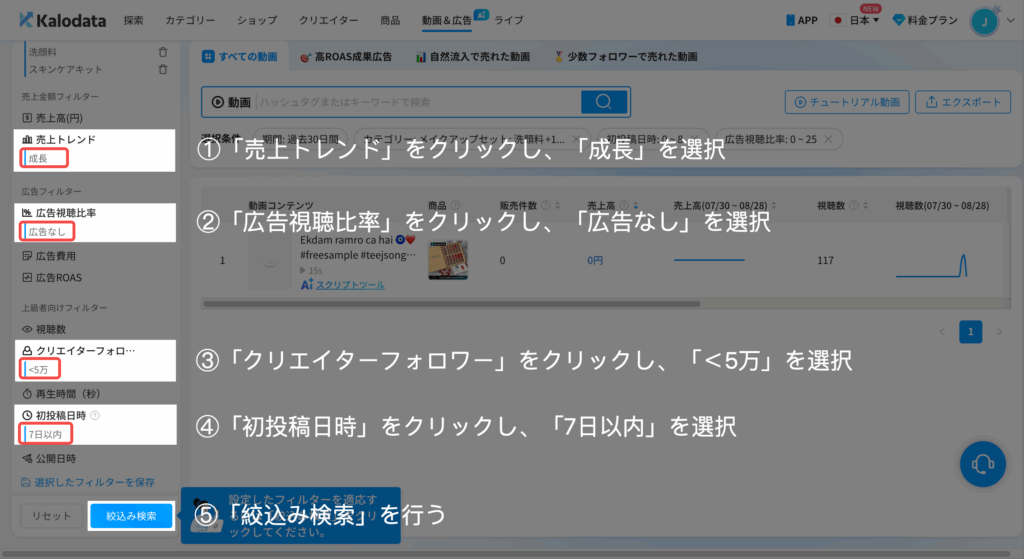Open the クリエイター menu
The width and height of the screenshot is (1024, 559).
click(328, 20)
